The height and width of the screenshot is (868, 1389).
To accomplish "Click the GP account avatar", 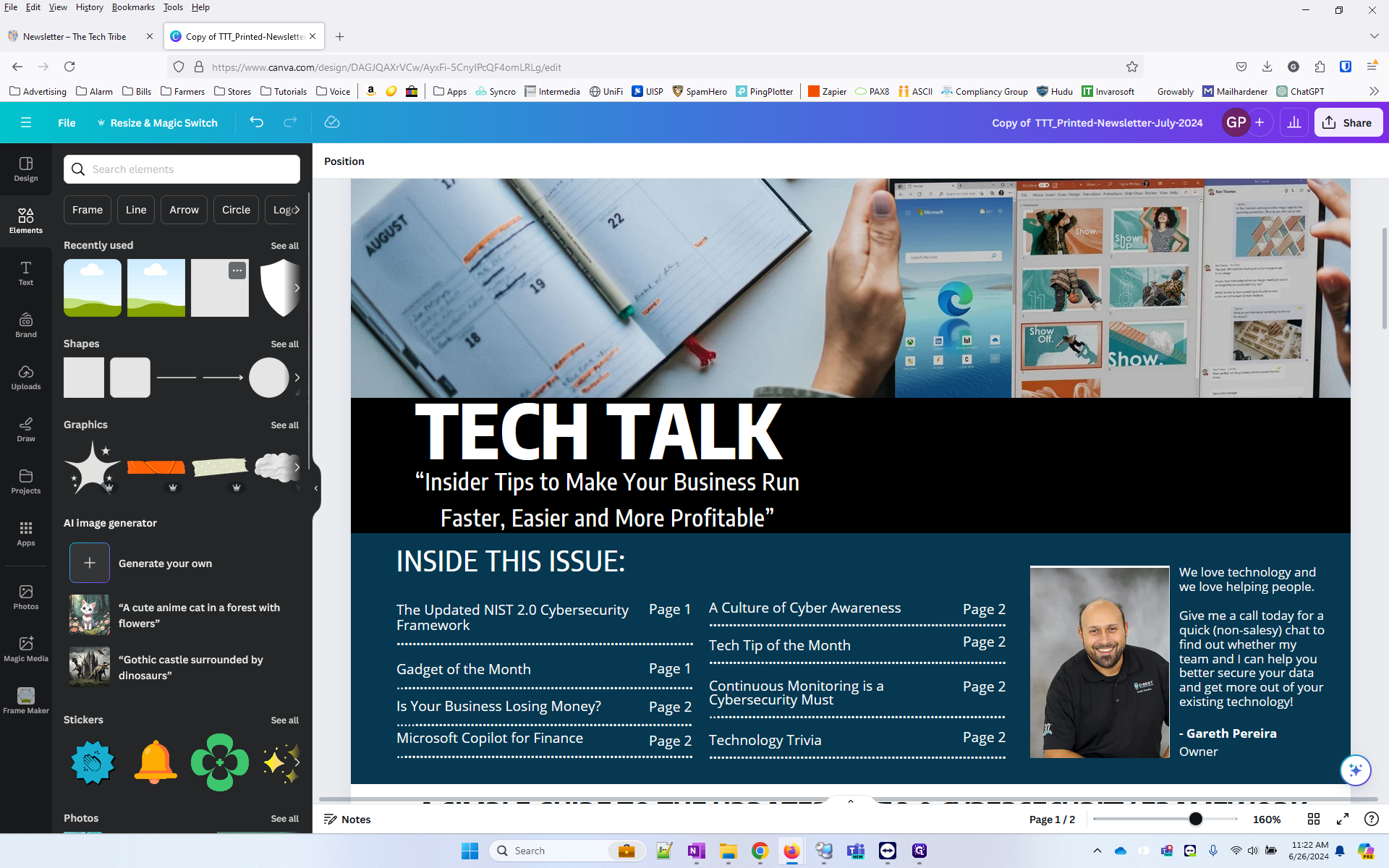I will [1236, 122].
